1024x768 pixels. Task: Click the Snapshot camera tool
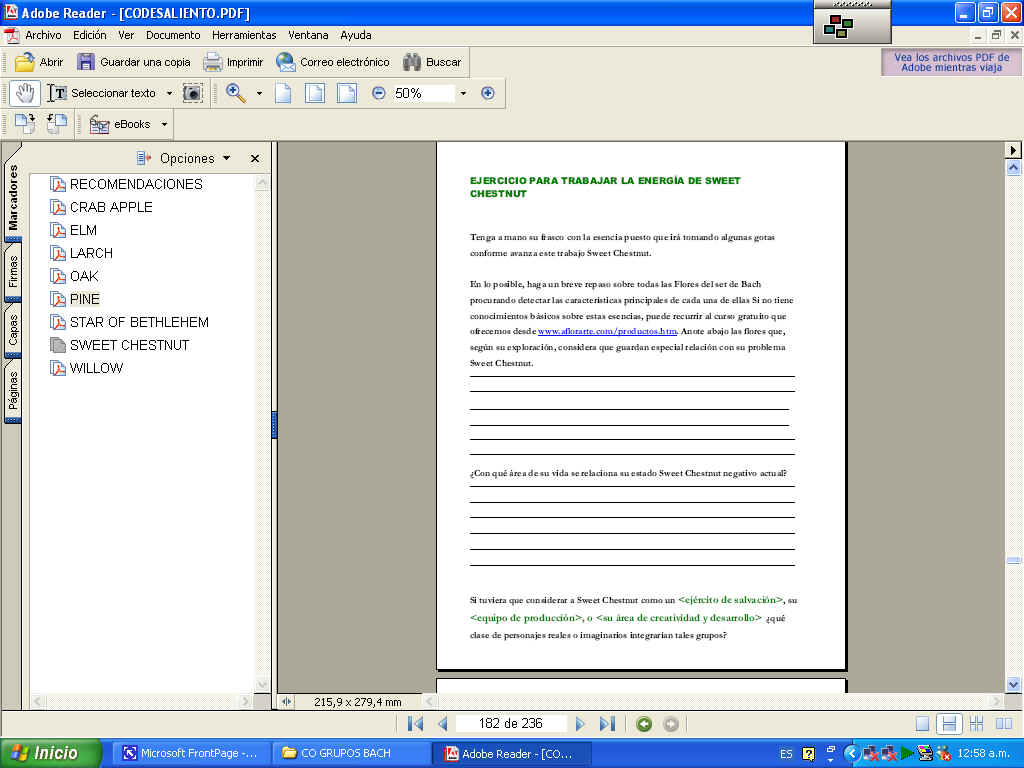tap(193, 93)
